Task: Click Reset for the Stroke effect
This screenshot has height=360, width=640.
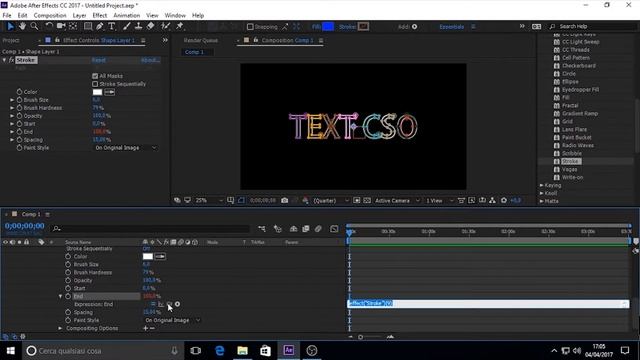Action: pos(98,60)
